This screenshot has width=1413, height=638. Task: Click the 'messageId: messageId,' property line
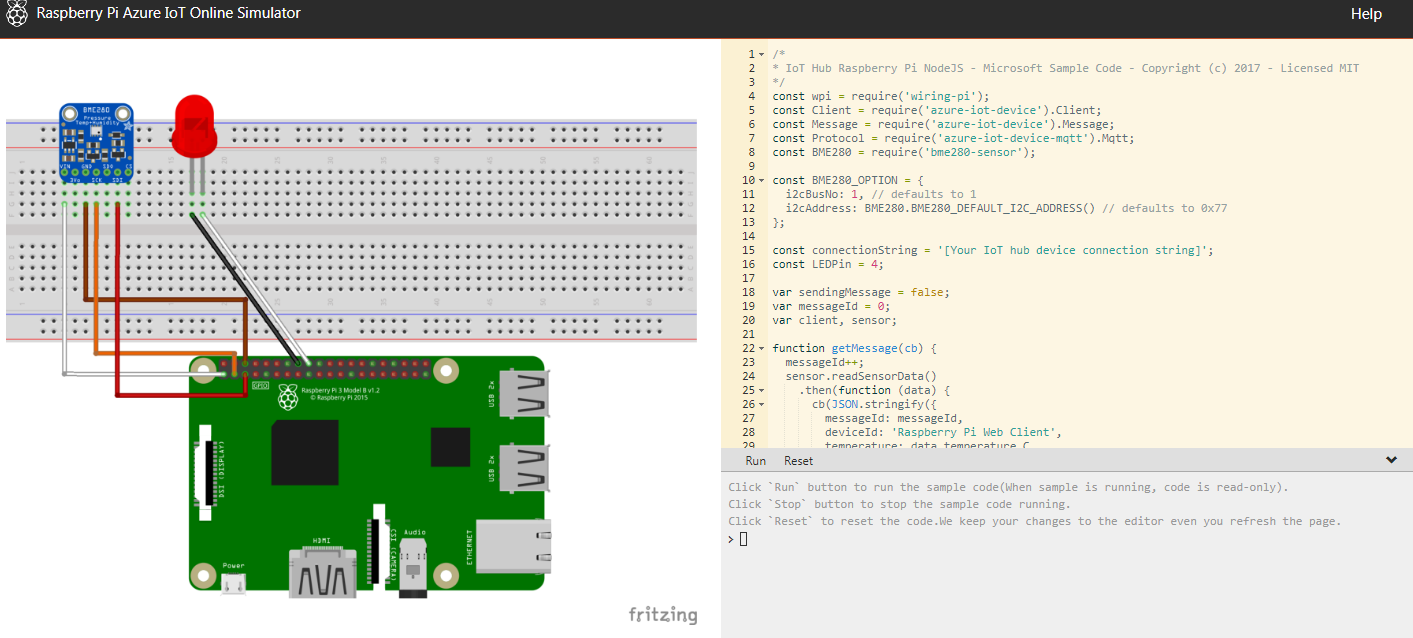point(893,418)
